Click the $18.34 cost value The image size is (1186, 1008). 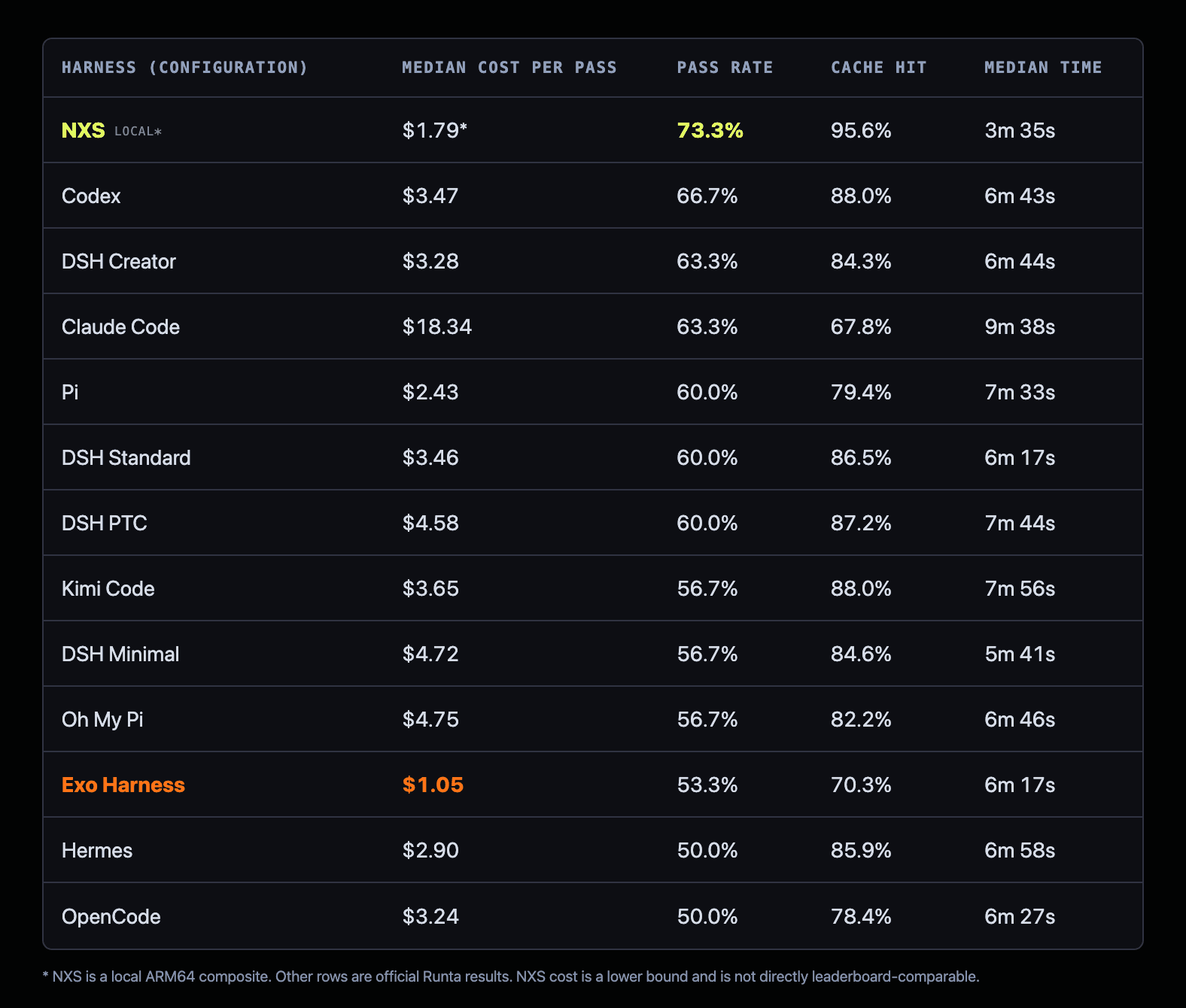click(x=437, y=327)
